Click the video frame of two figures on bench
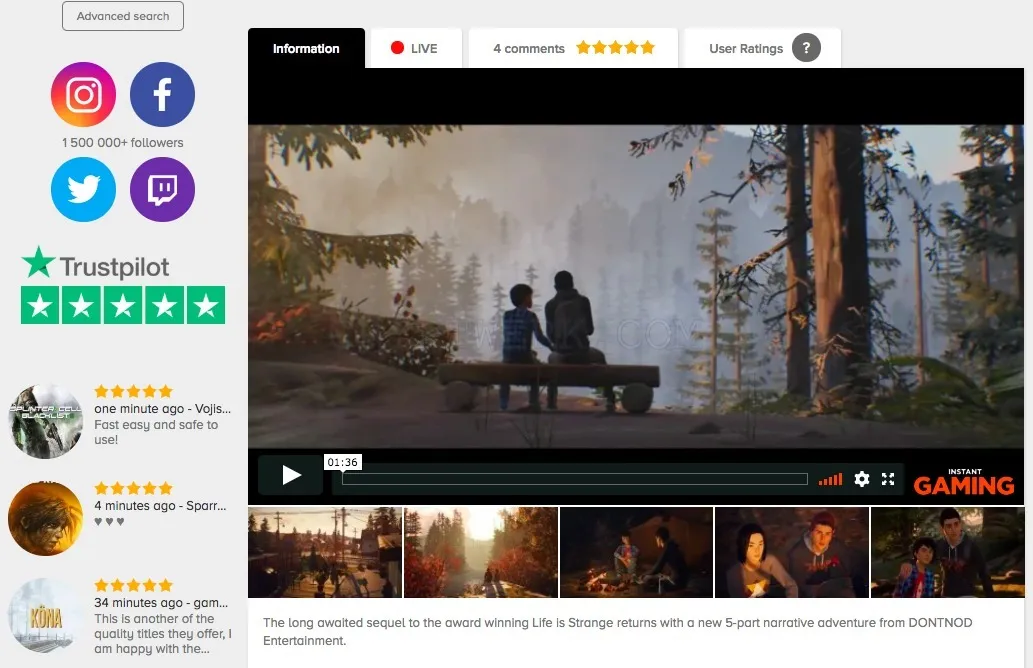Image resolution: width=1033 pixels, height=668 pixels. [x=636, y=287]
